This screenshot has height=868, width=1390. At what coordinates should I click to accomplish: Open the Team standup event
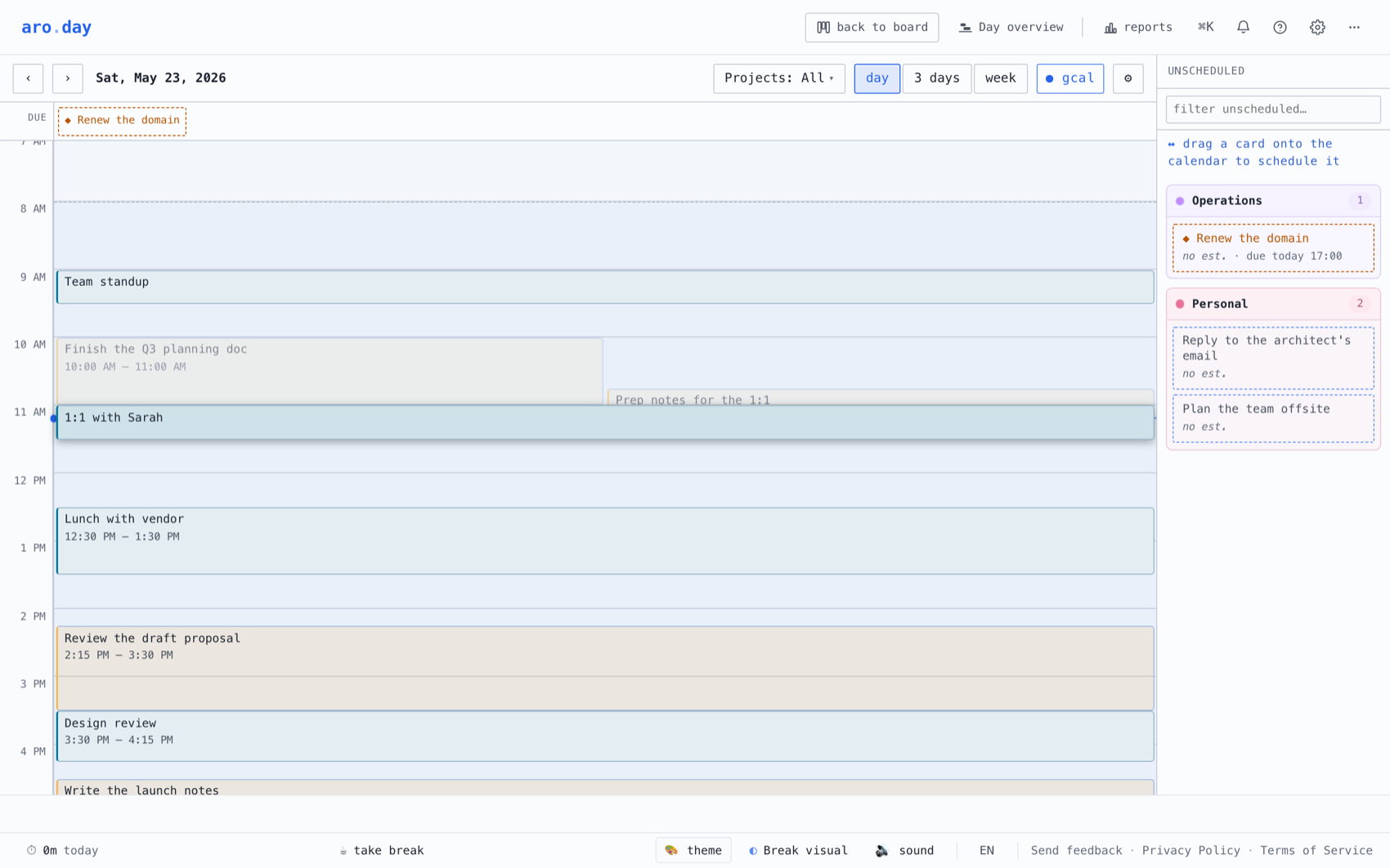tap(605, 287)
